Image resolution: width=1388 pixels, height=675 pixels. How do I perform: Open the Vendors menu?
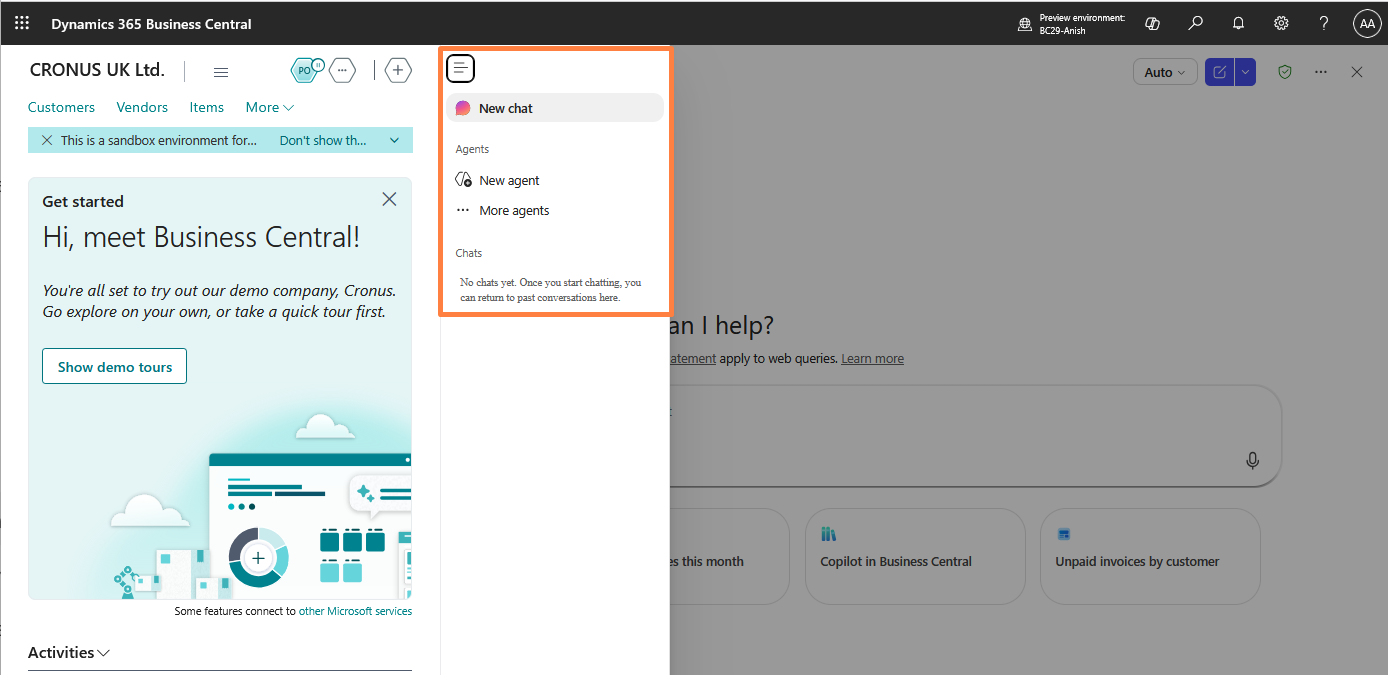click(142, 107)
